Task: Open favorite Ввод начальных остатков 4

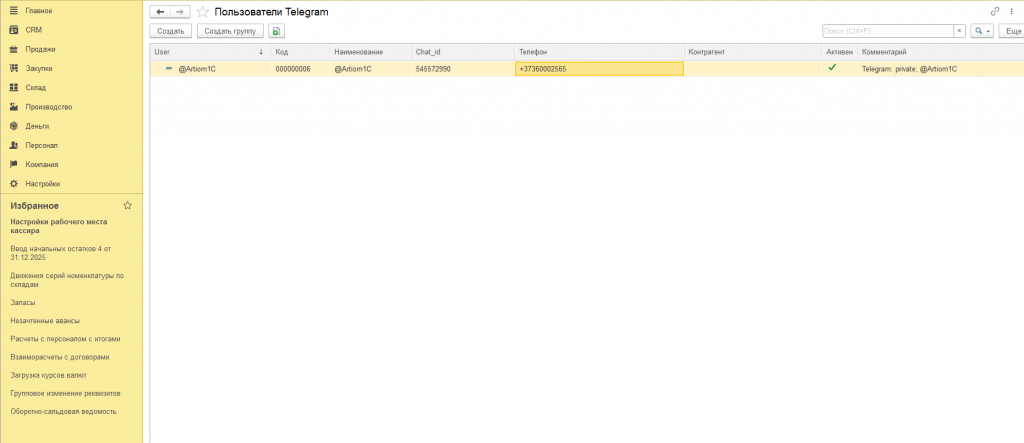Action: [62, 253]
